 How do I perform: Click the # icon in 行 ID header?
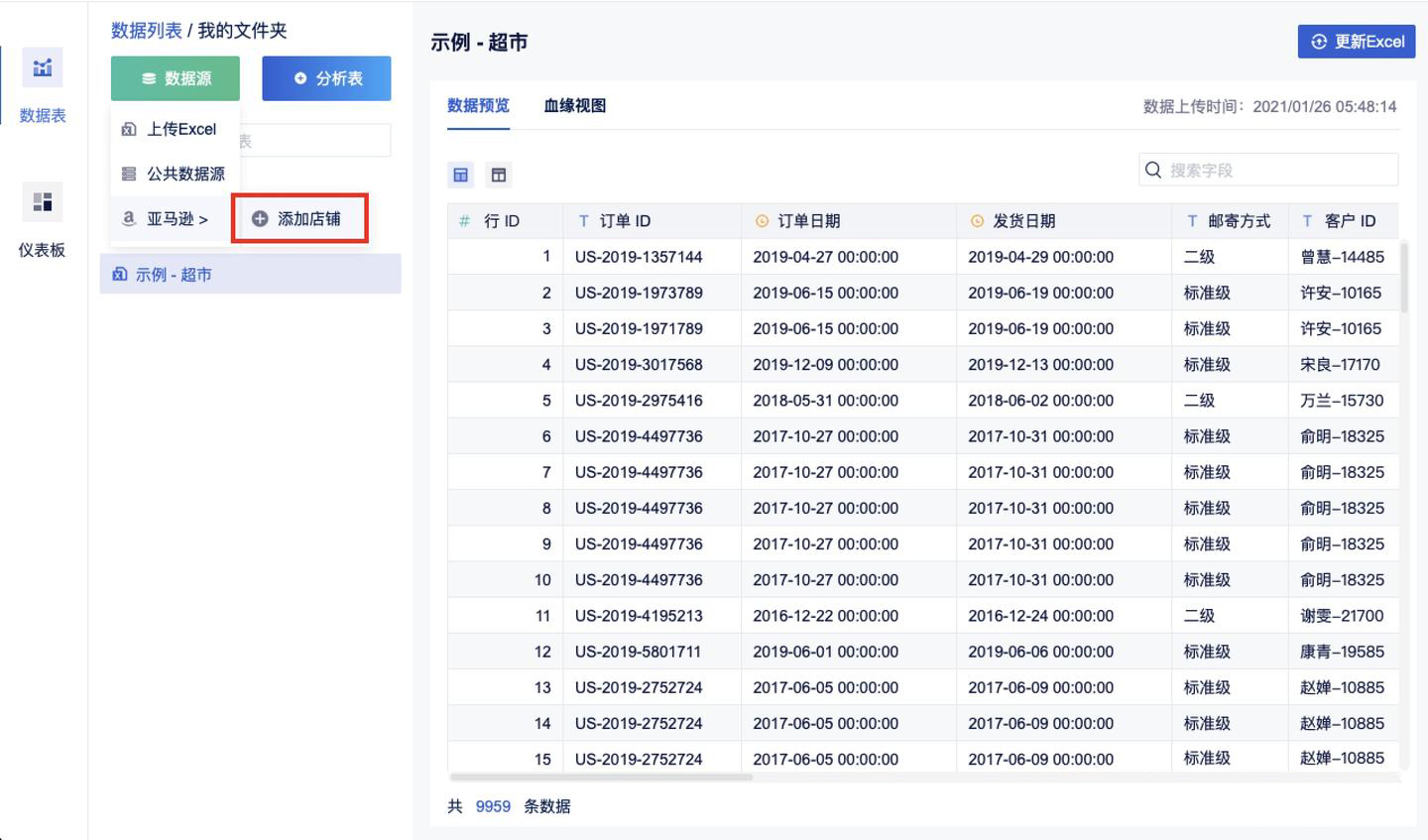[464, 221]
